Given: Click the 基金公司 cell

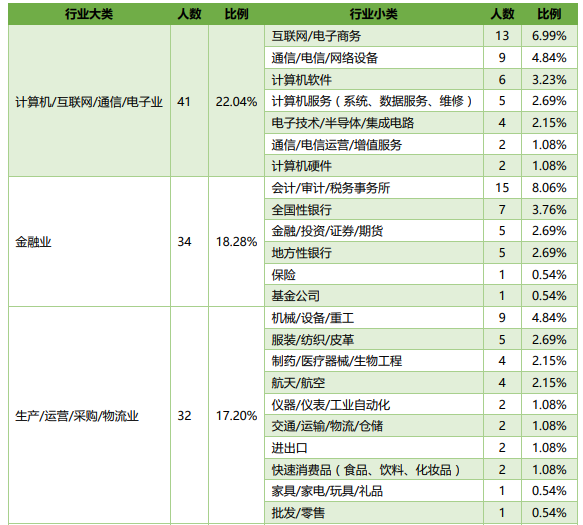Looking at the screenshot, I should click(374, 296).
